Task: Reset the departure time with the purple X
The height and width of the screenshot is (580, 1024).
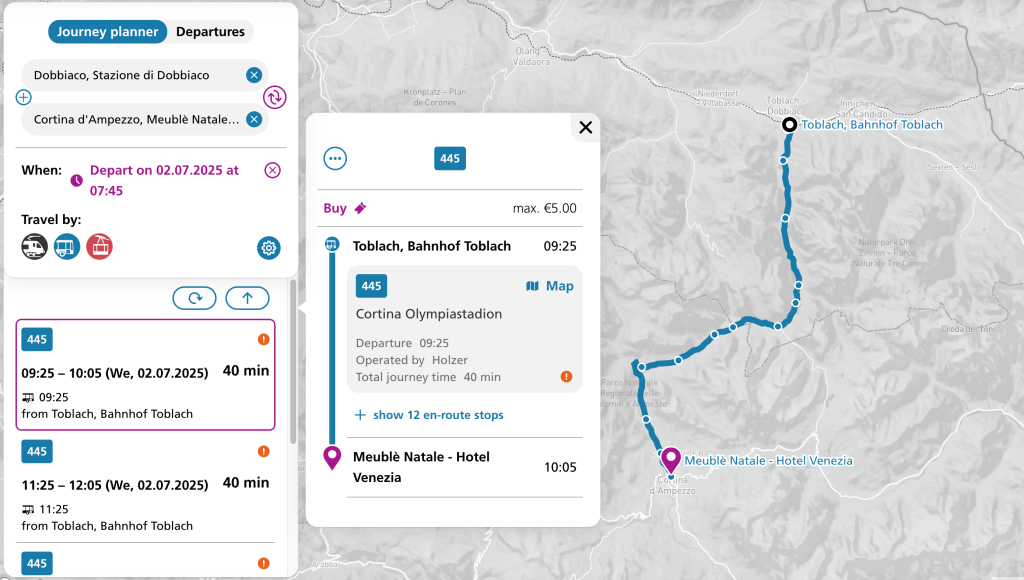Action: (272, 170)
